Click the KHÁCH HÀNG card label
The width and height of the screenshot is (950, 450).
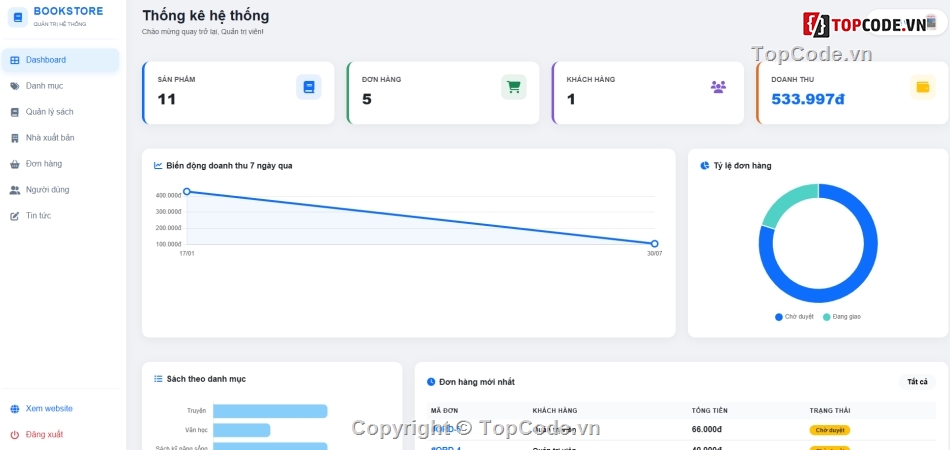point(591,79)
